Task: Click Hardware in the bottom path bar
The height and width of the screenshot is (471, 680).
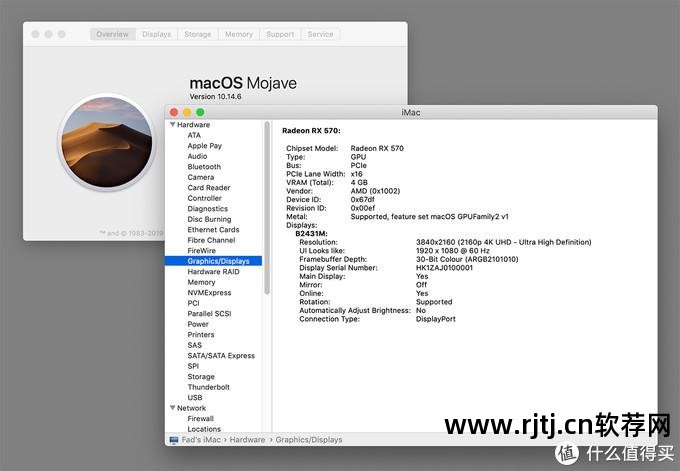Action: pyautogui.click(x=247, y=440)
